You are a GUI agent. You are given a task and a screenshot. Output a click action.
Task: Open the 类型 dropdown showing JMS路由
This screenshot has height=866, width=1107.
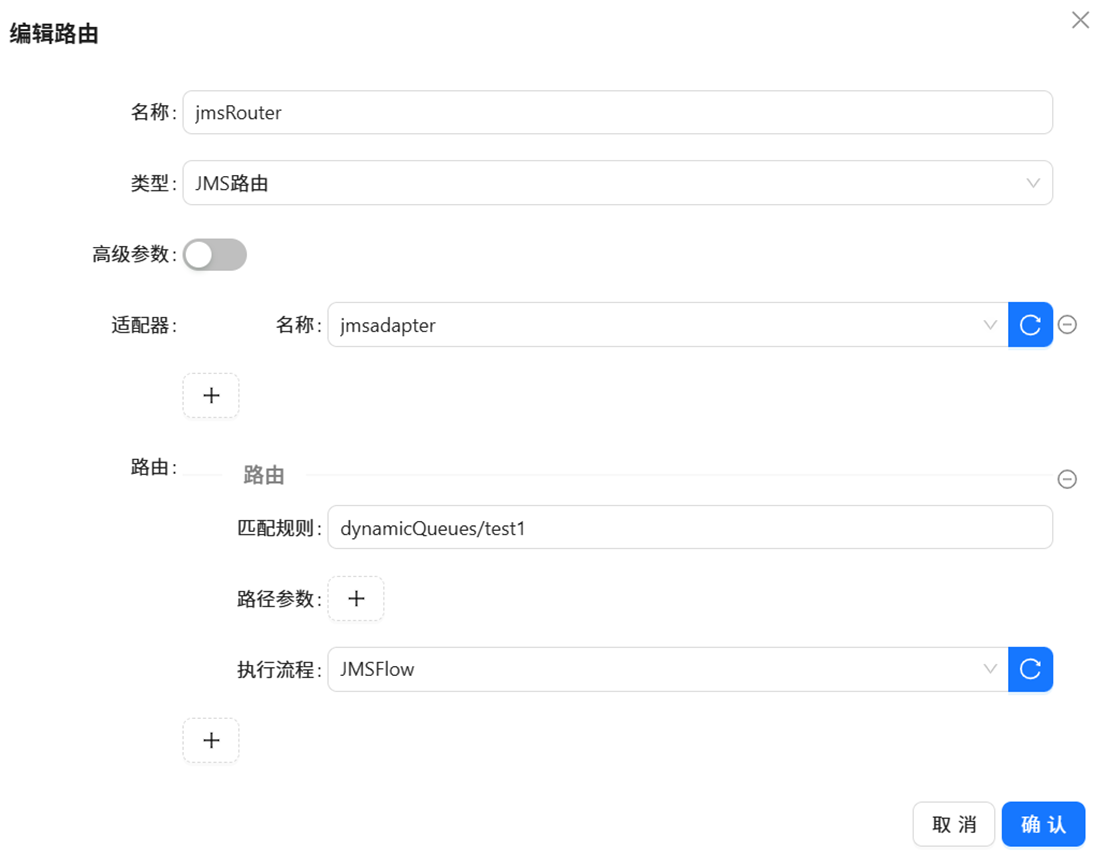[600, 184]
